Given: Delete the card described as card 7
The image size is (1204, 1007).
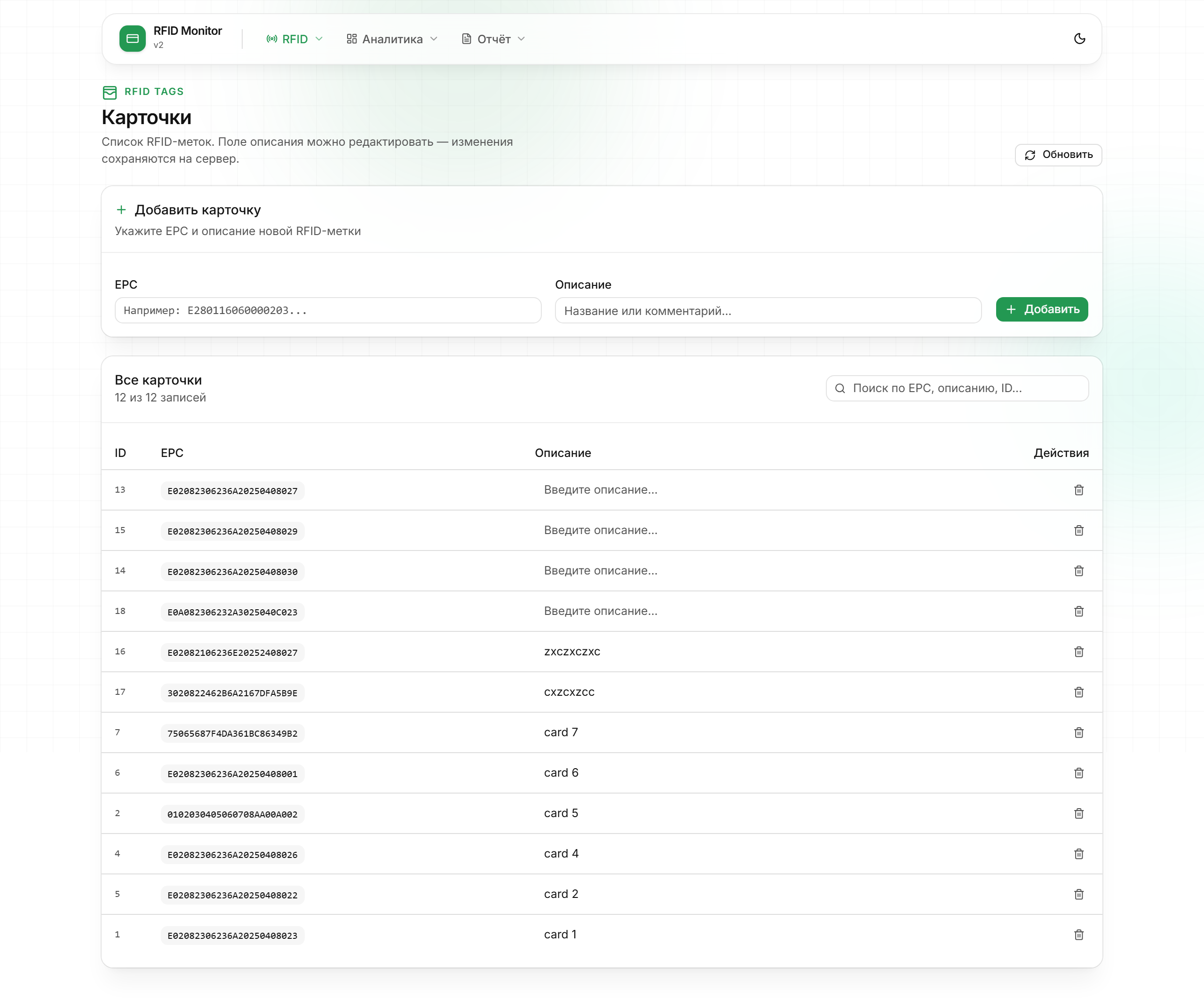Looking at the screenshot, I should tap(1078, 732).
